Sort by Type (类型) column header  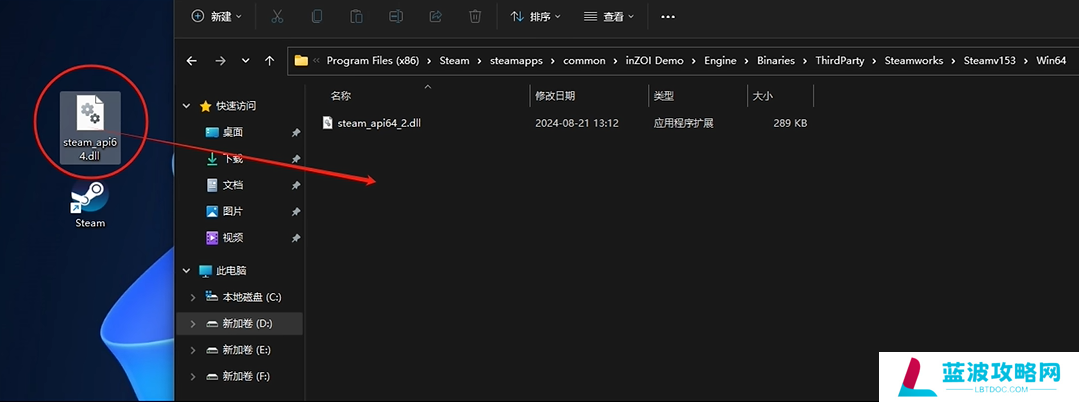pyautogui.click(x=664, y=96)
